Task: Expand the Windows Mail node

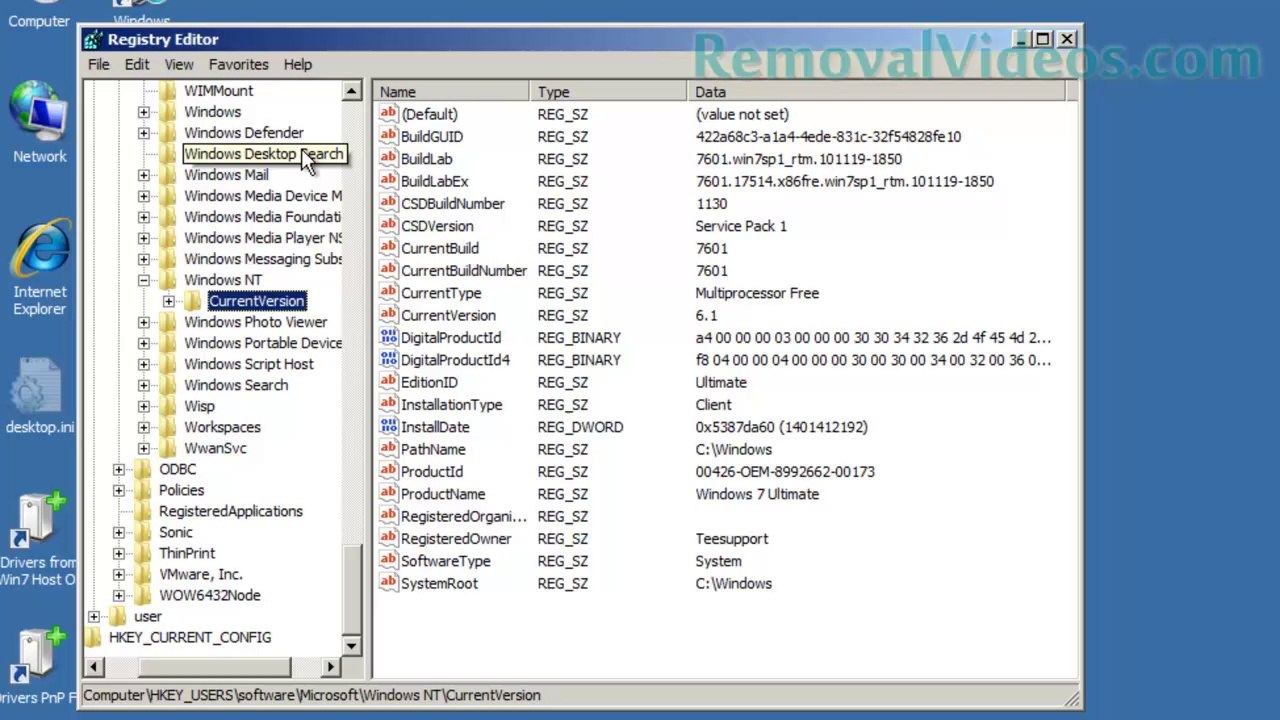Action: tap(144, 175)
